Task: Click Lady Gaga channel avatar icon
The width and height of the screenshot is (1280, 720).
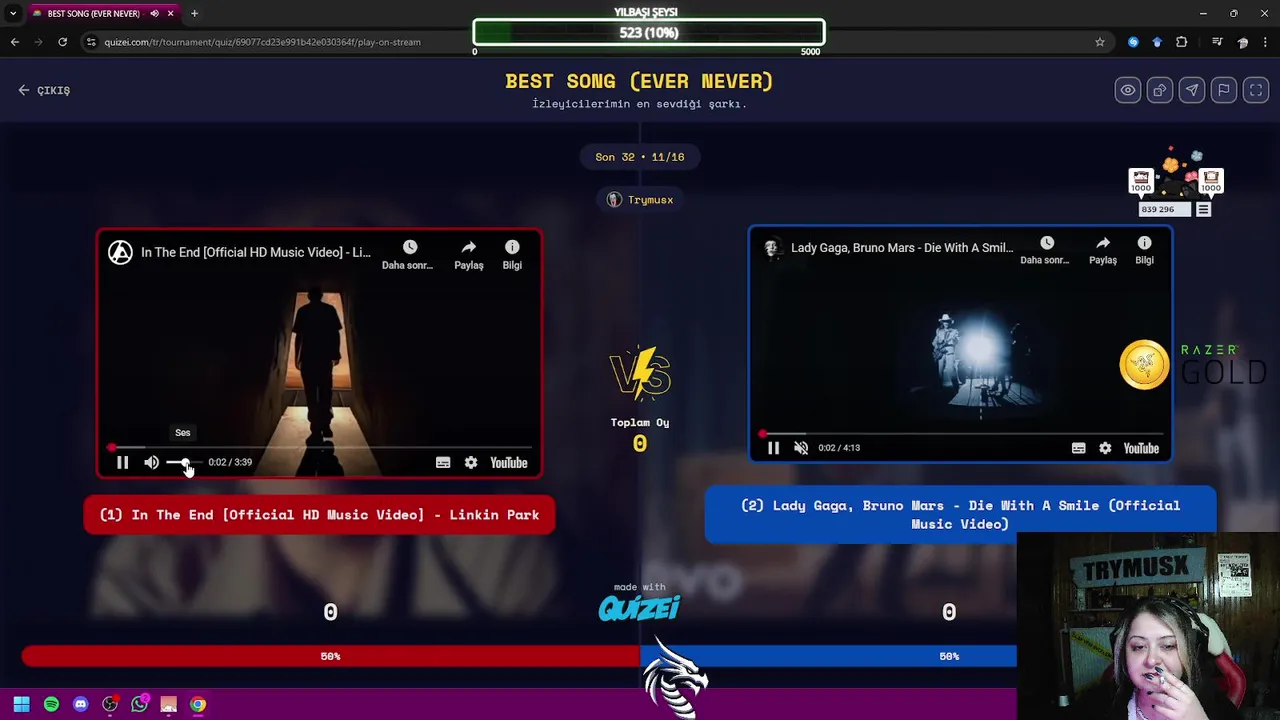Action: point(771,248)
